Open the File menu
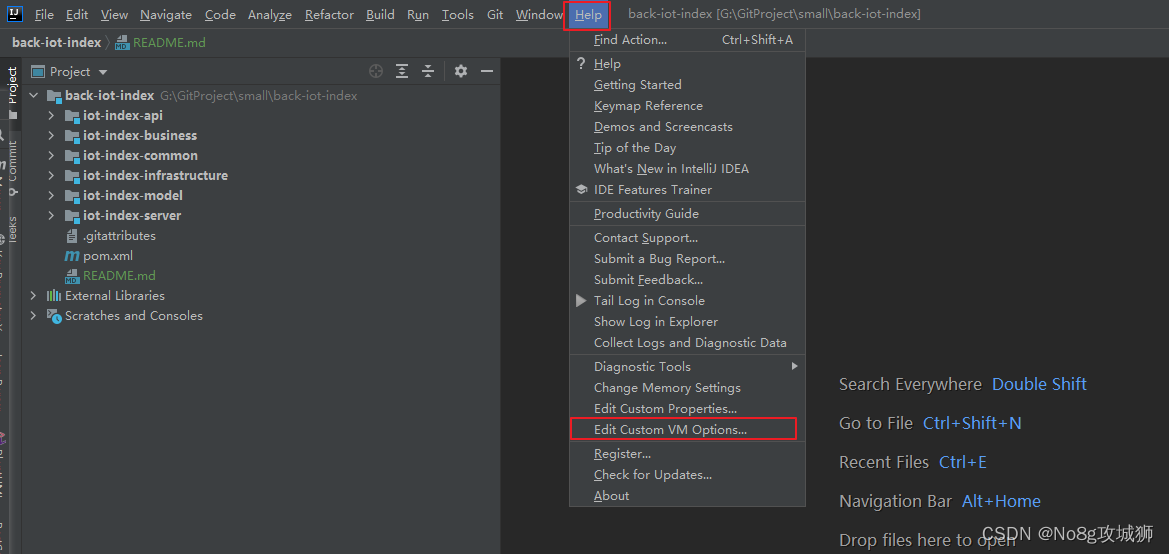The width and height of the screenshot is (1169, 554). (x=44, y=15)
